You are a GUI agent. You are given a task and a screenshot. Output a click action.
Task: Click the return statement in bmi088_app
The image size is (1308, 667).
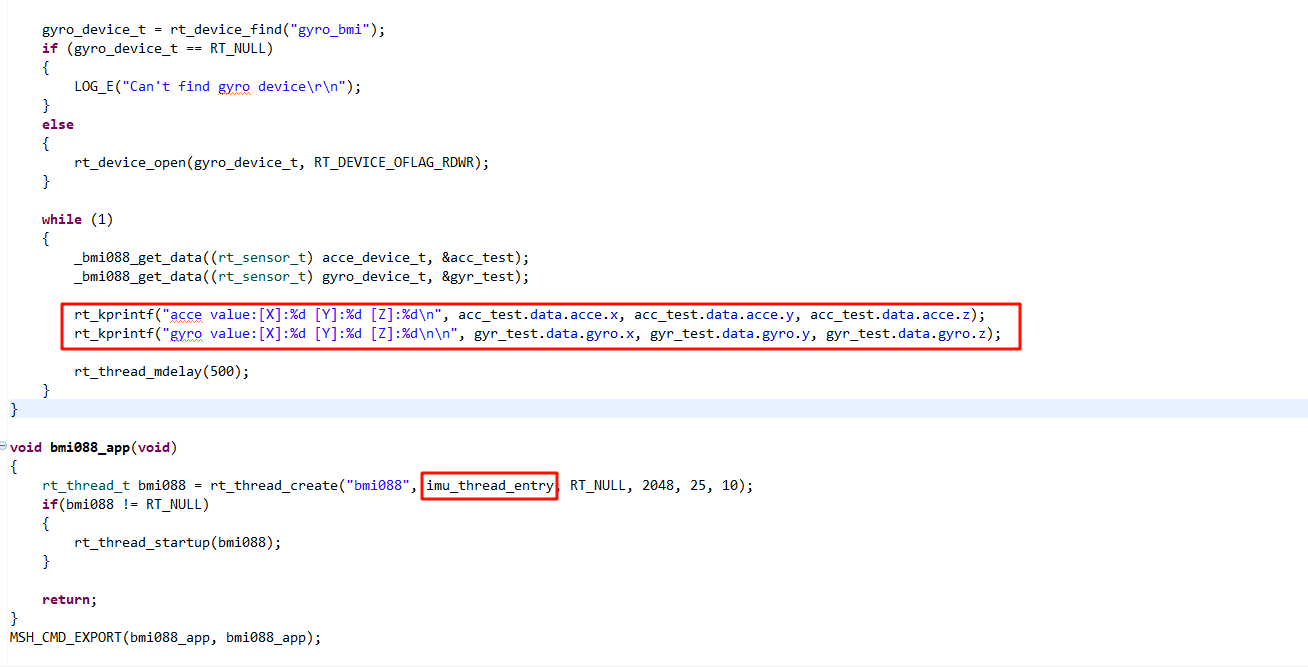(x=68, y=599)
